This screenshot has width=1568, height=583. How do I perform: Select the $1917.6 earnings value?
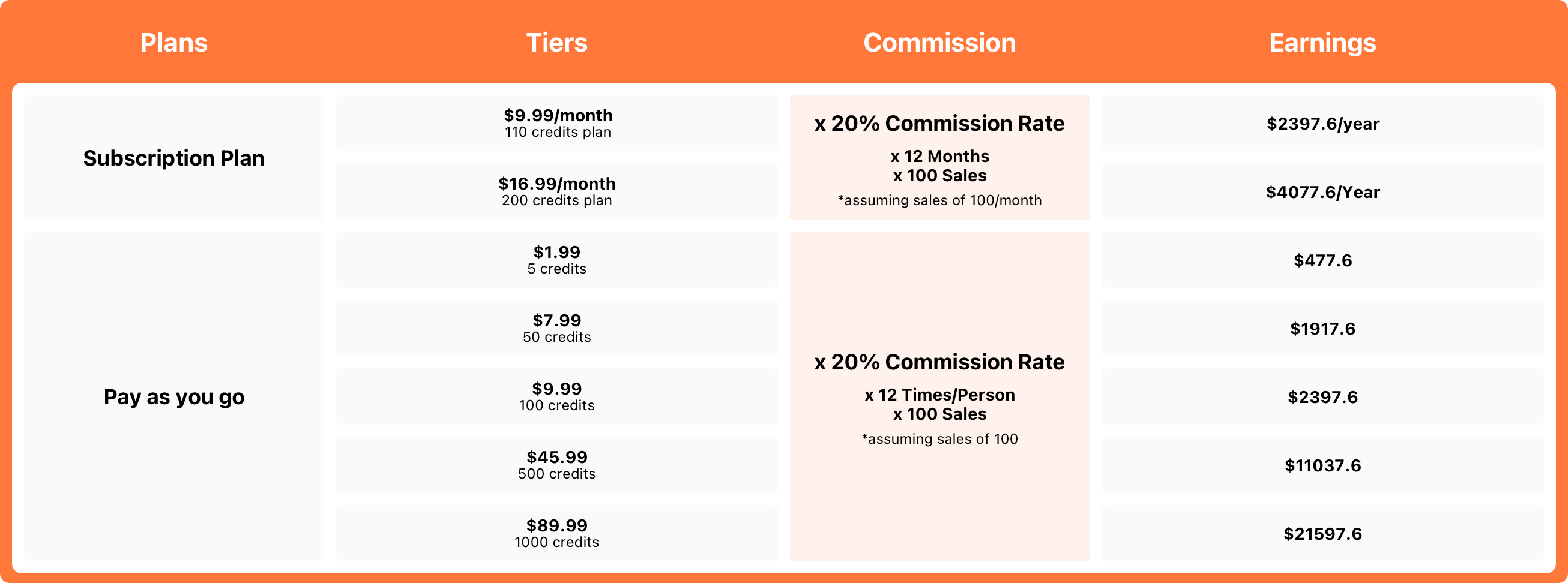point(1322,328)
